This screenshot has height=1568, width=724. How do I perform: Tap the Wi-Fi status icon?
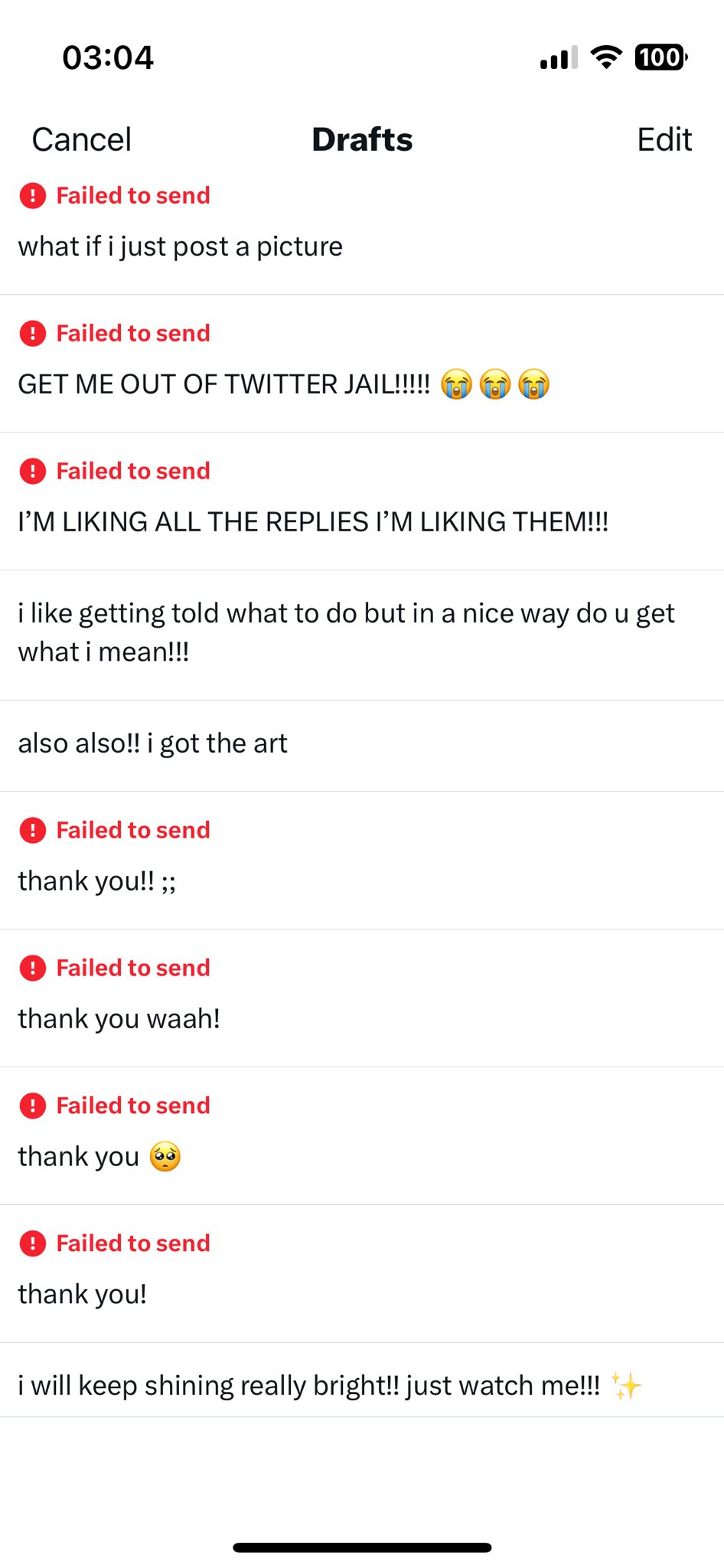coord(607,57)
